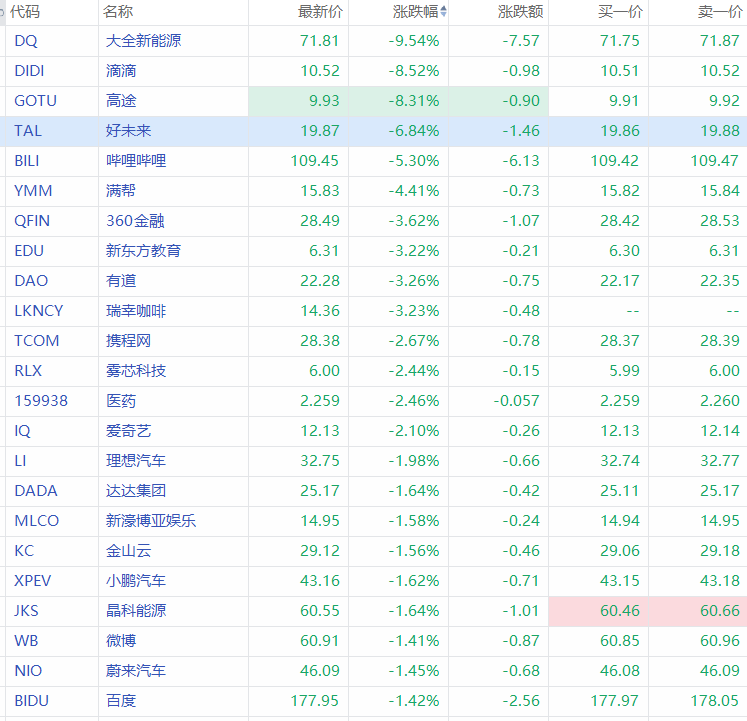
Task: Select the highlighted 好未来 row
Action: [x=129, y=131]
